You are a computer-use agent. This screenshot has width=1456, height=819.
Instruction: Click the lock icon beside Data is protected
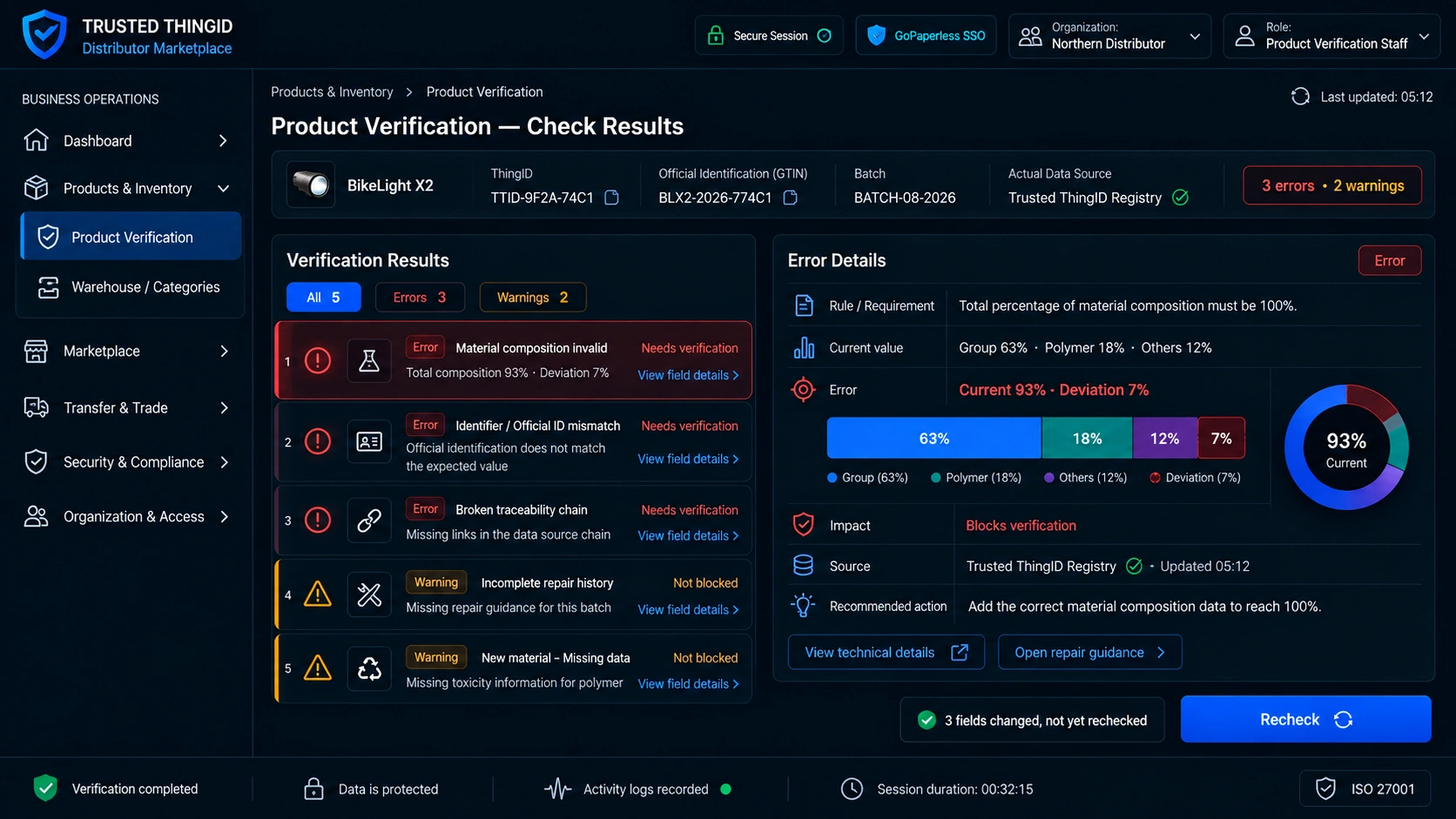pyautogui.click(x=313, y=789)
